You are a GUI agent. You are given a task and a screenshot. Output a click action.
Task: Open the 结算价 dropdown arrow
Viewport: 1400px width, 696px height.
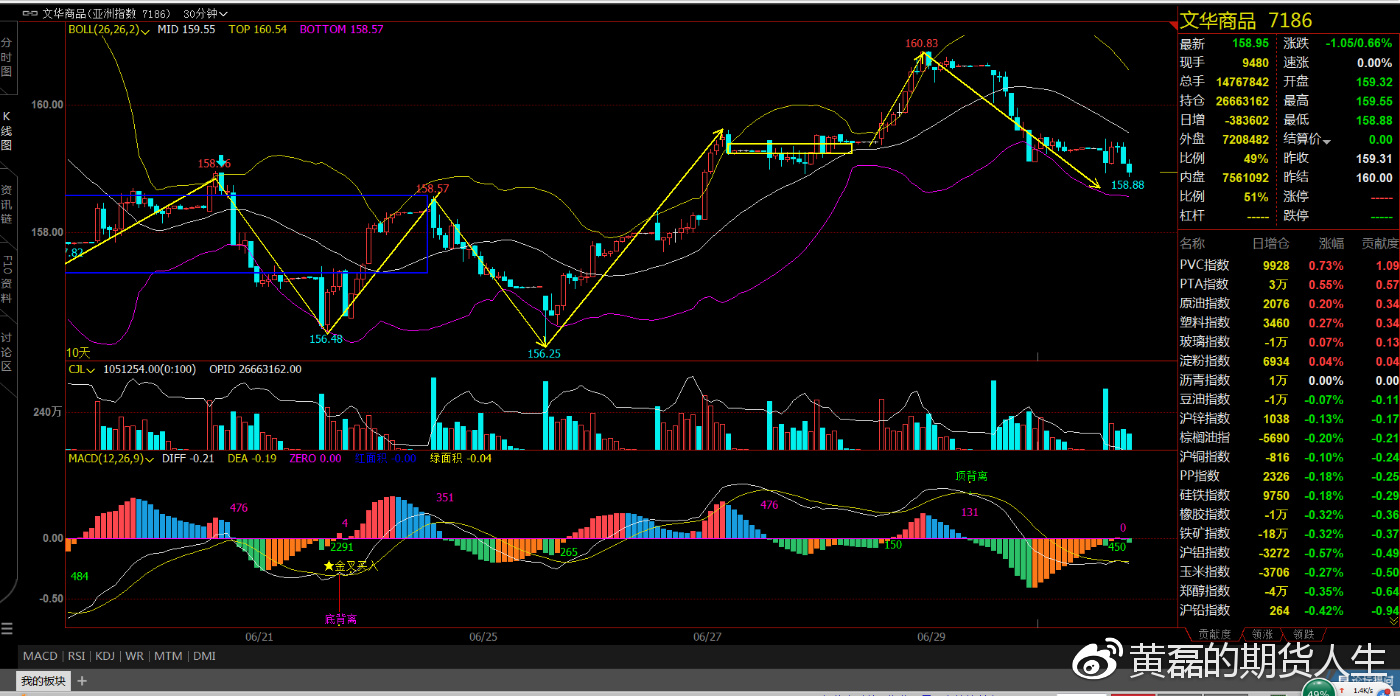(1327, 140)
